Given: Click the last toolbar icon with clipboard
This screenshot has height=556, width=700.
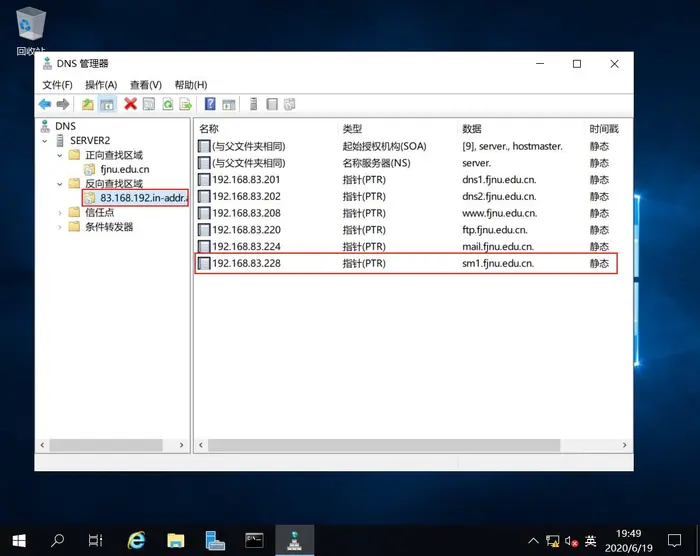Looking at the screenshot, I should [290, 104].
